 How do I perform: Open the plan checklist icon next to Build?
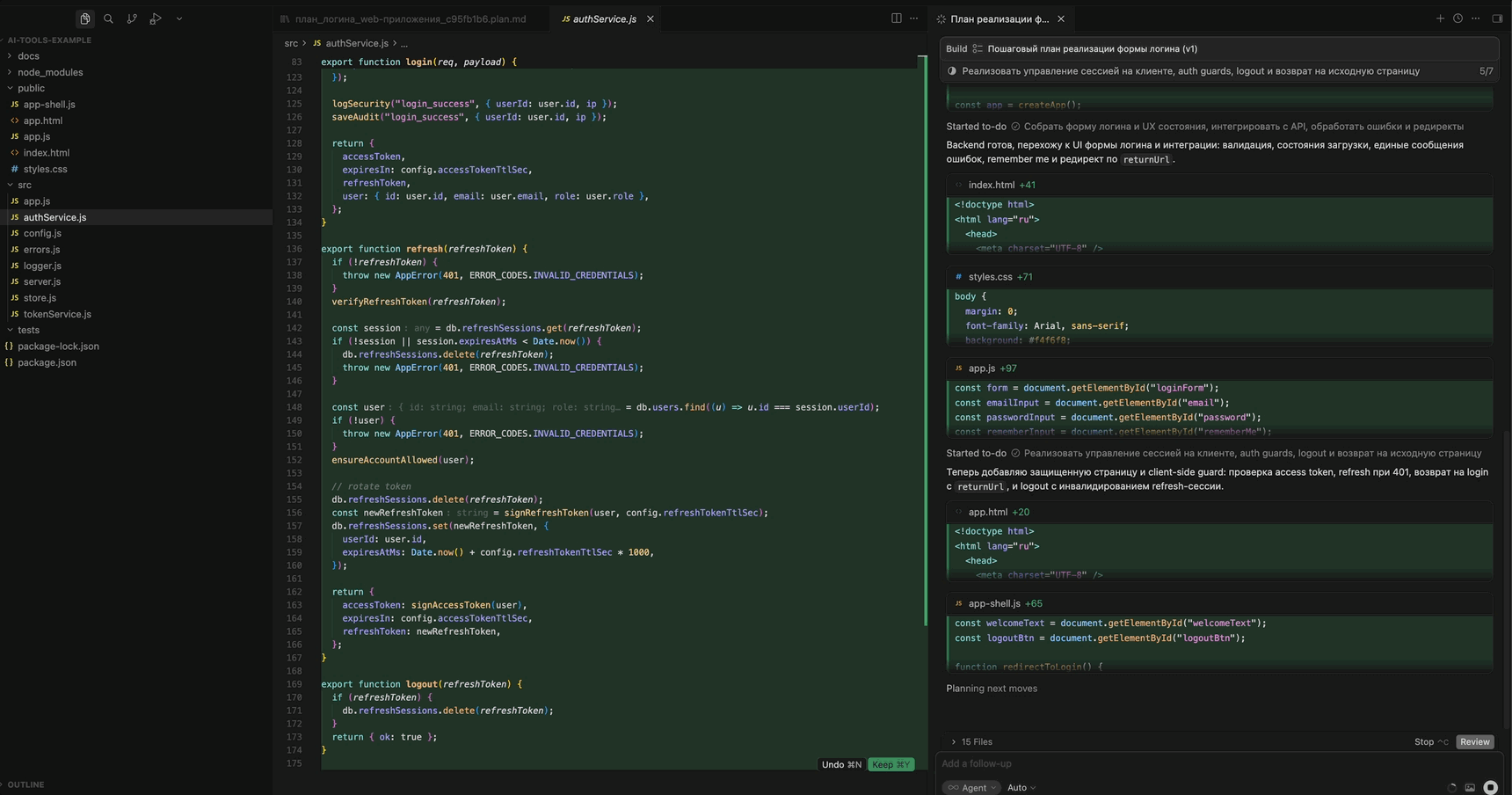(x=978, y=49)
